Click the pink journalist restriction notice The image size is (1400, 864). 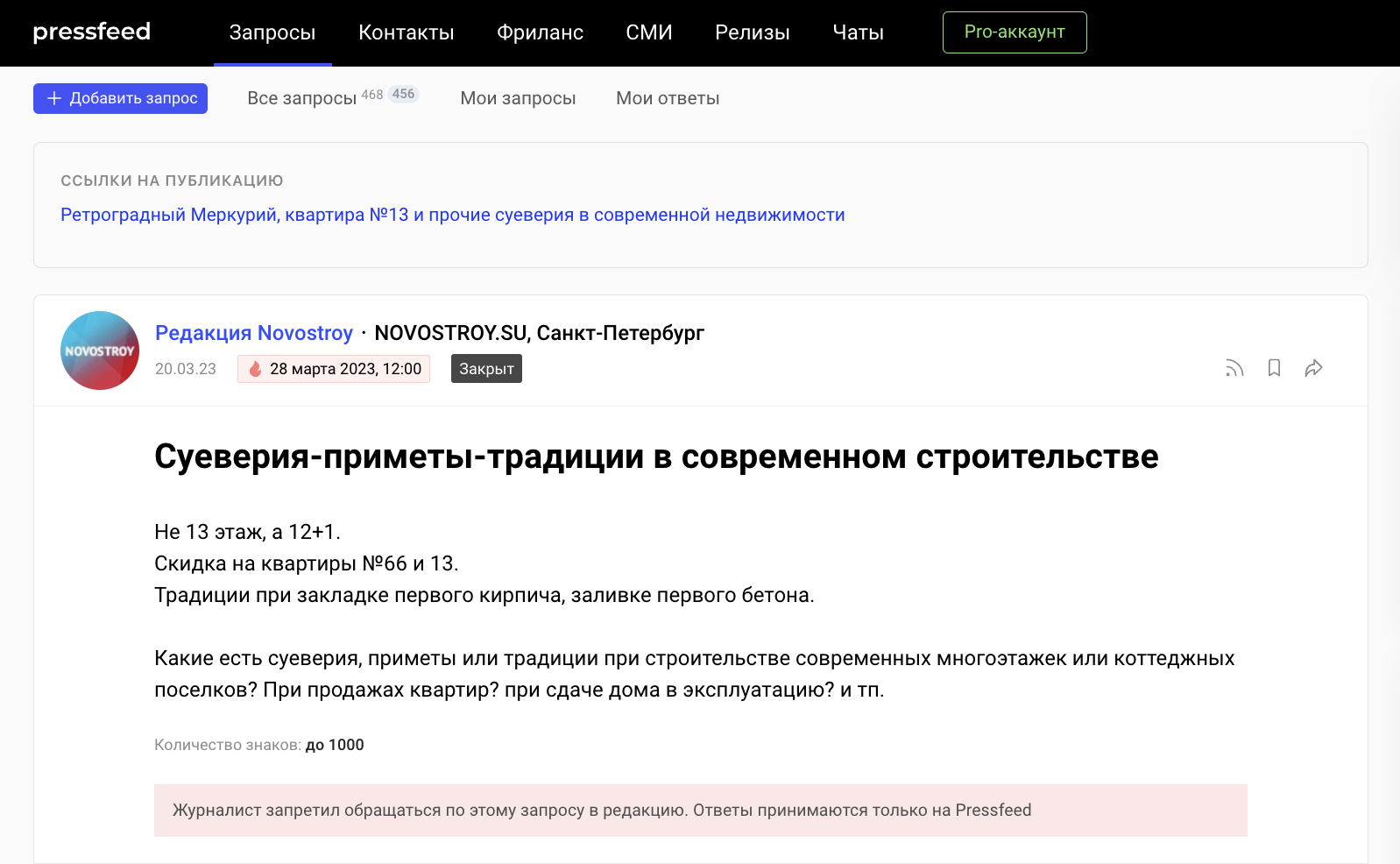point(701,811)
